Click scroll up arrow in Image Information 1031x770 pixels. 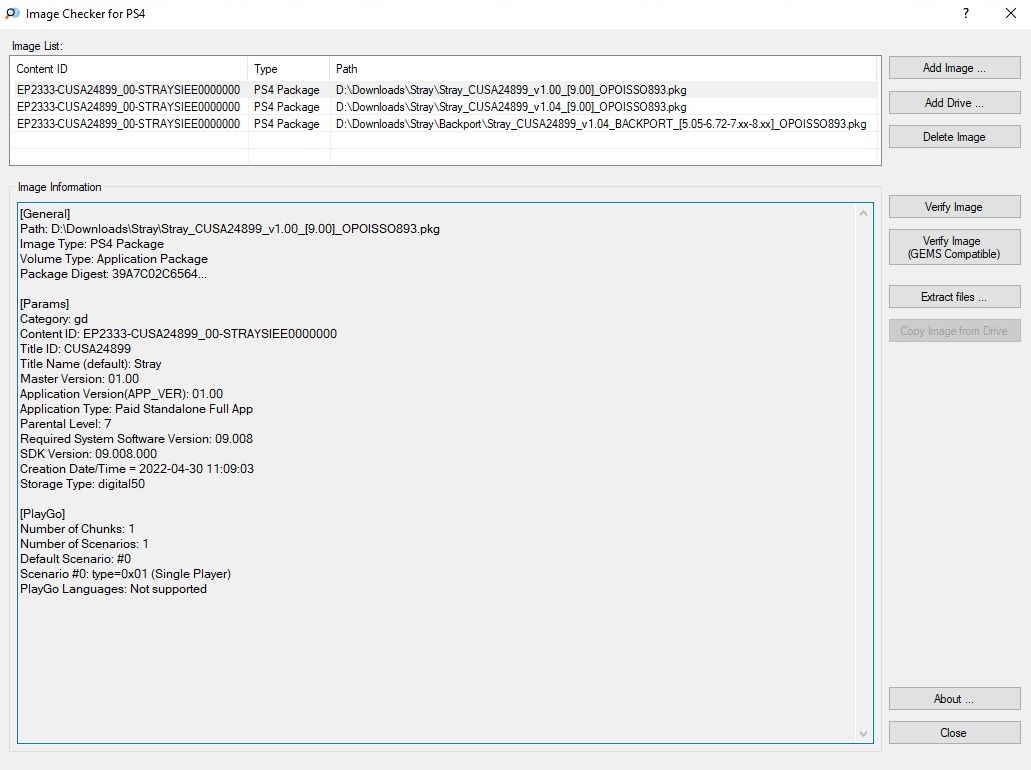pos(863,213)
